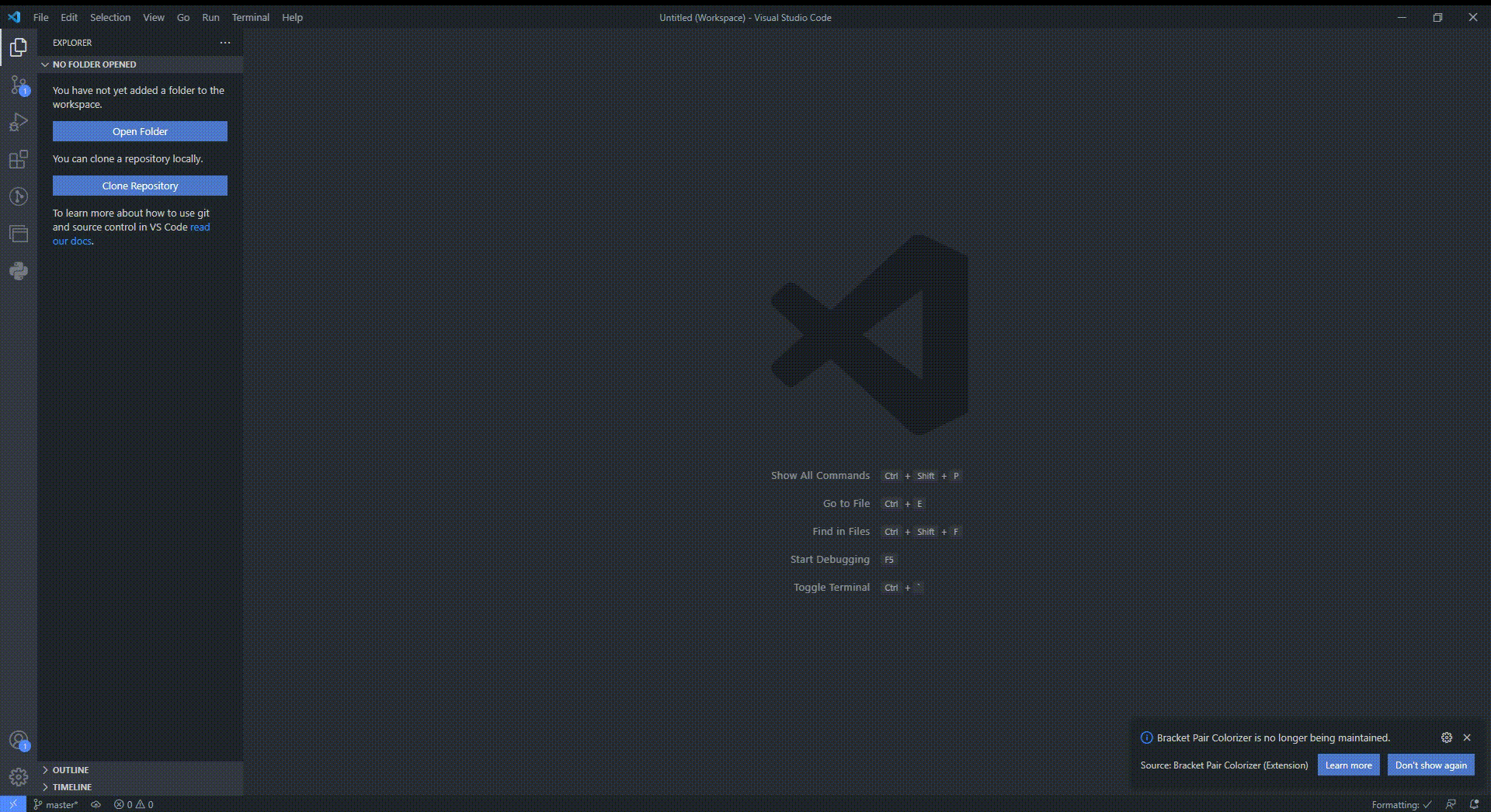Open the Manage settings gear
Image resolution: width=1491 pixels, height=812 pixels.
tap(19, 776)
